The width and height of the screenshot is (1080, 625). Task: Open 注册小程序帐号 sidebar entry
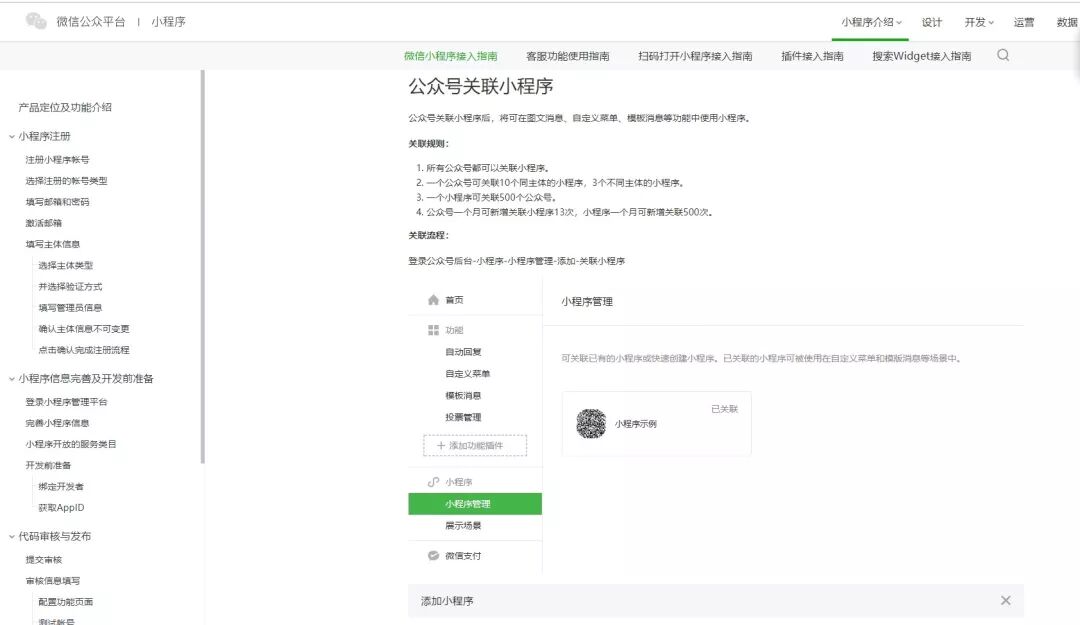[x=57, y=160]
